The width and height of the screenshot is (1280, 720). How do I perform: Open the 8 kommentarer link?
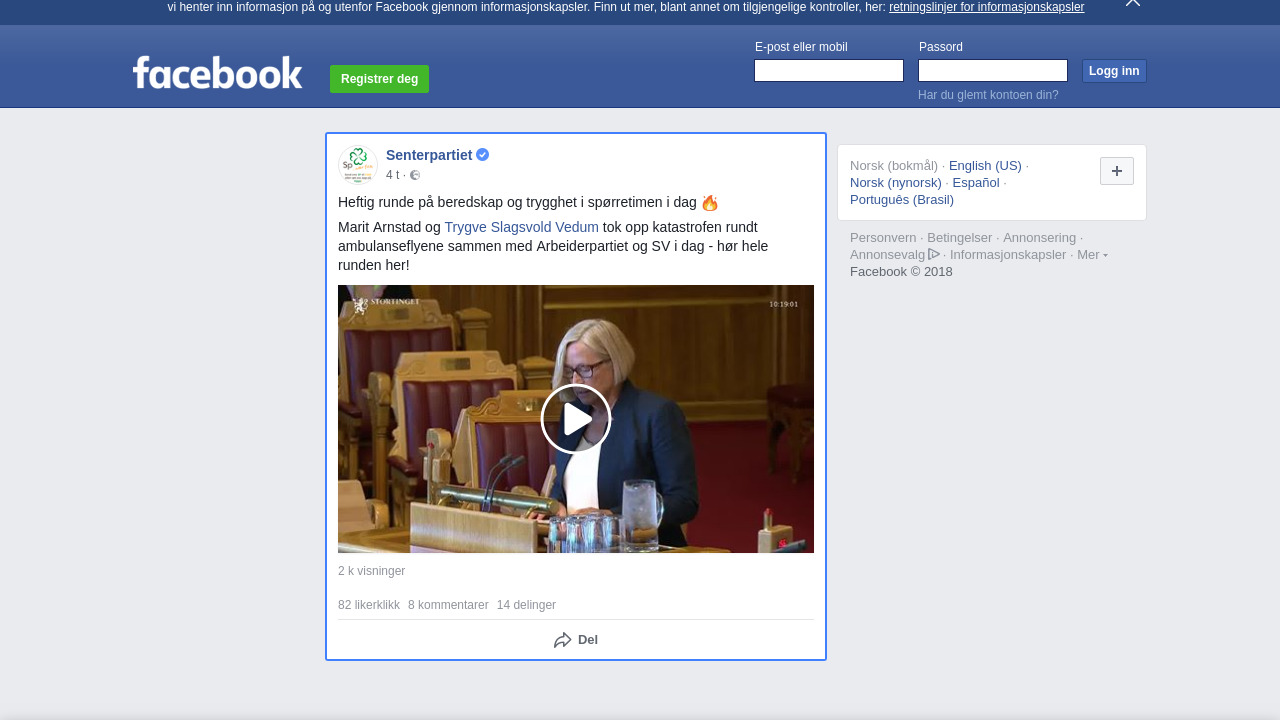tap(448, 605)
